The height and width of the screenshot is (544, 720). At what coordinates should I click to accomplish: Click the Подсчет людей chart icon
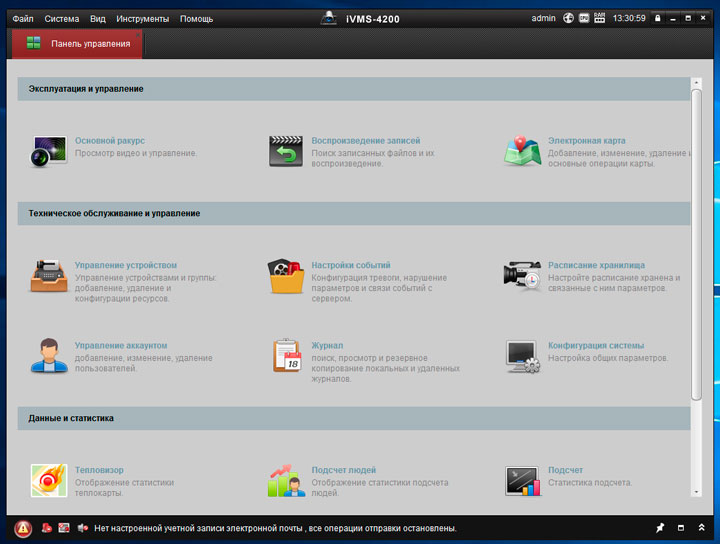pyautogui.click(x=285, y=480)
